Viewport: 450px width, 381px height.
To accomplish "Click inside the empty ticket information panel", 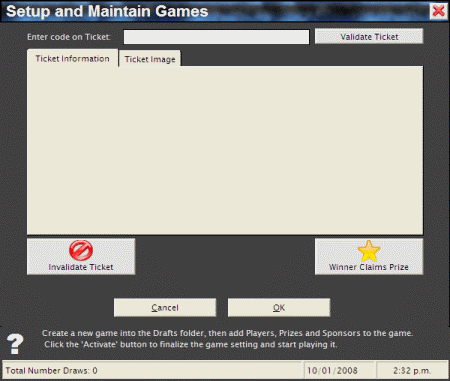I will tap(225, 150).
